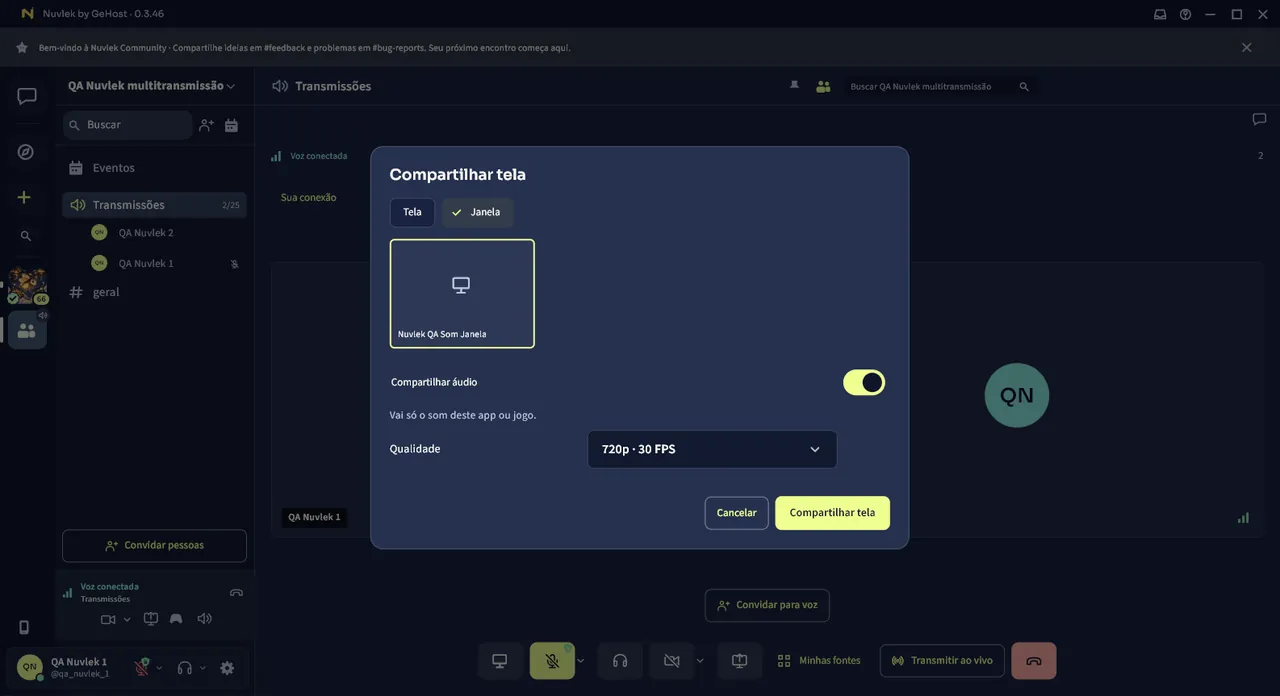
Task: Open the help icon in the title bar
Action: click(x=1186, y=14)
